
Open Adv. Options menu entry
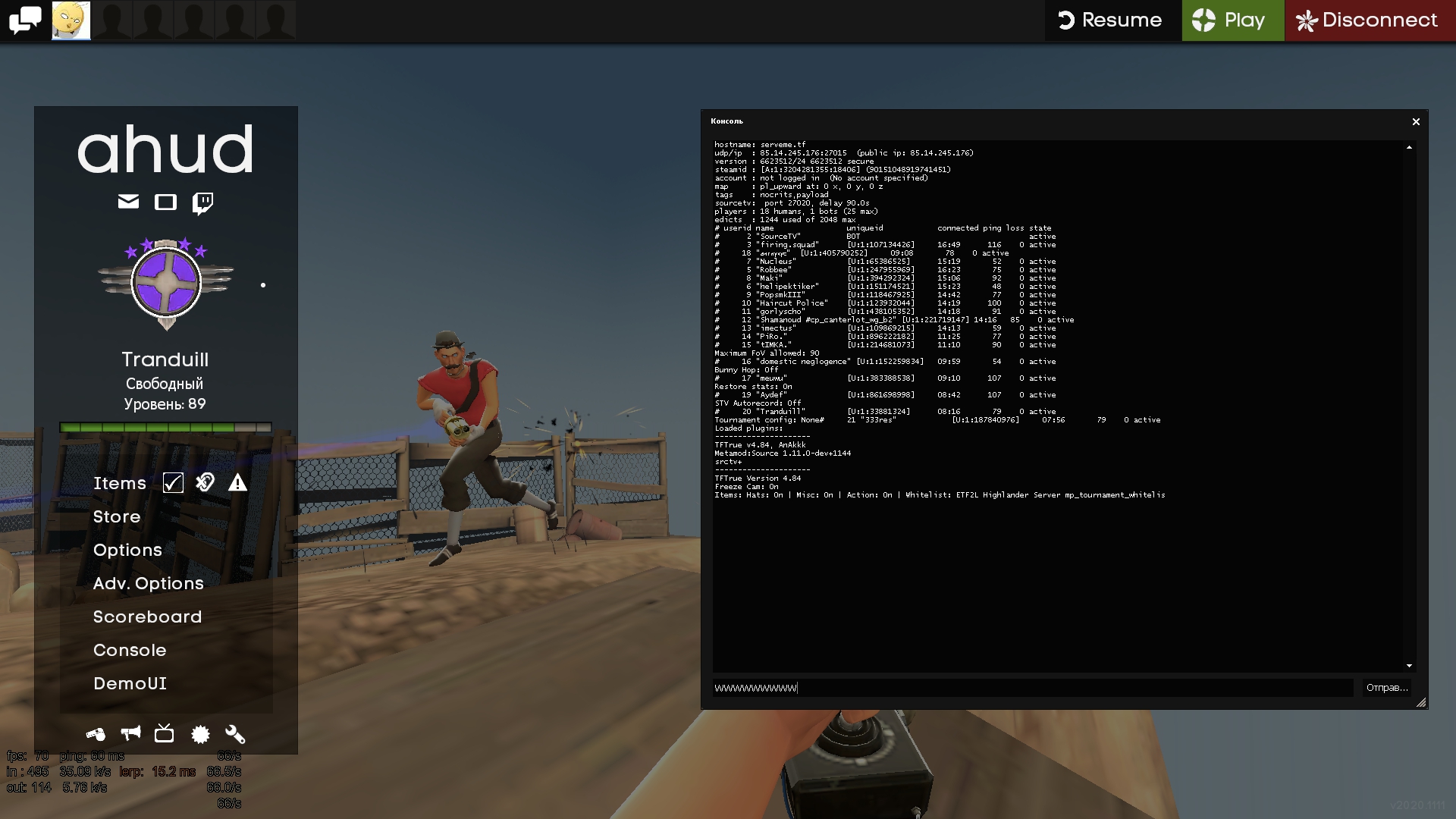point(149,583)
